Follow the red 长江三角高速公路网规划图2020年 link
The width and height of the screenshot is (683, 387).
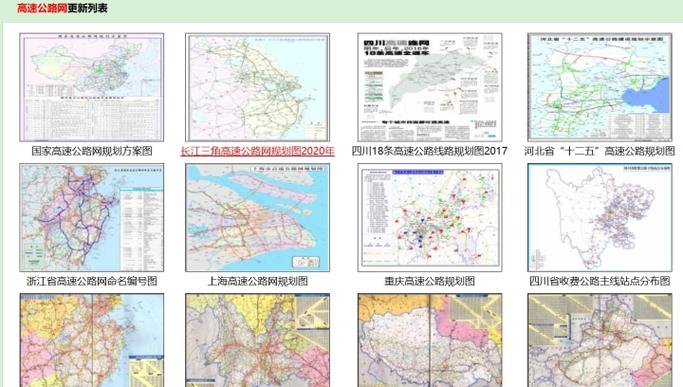(x=257, y=151)
